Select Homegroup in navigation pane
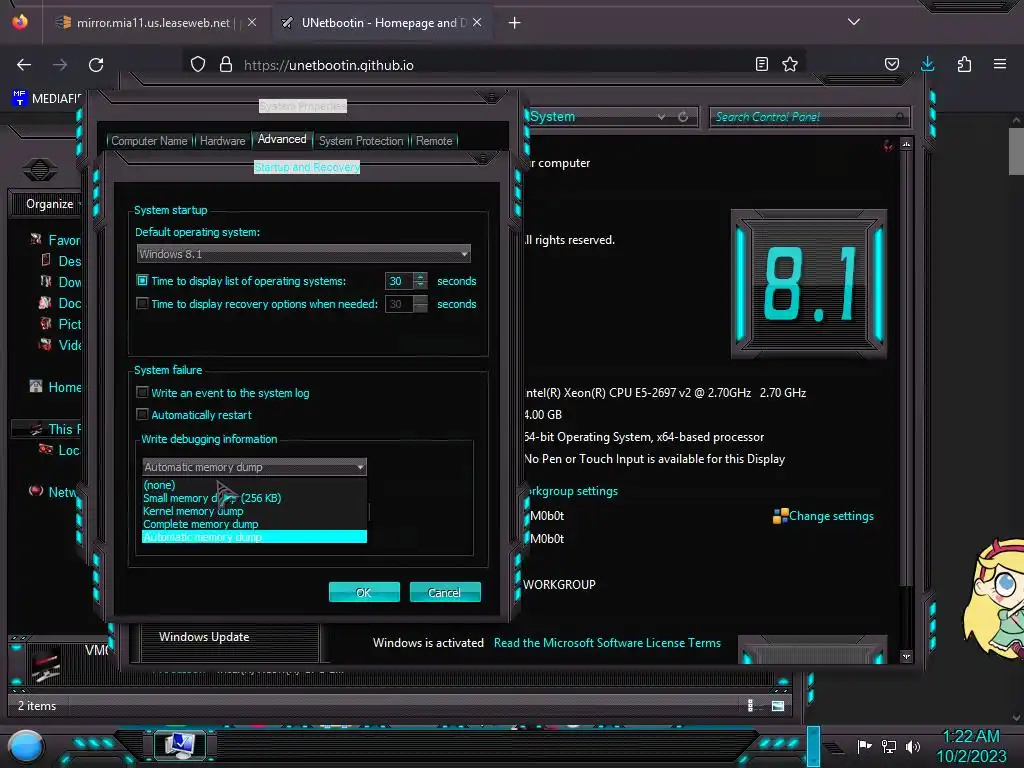 (56, 387)
